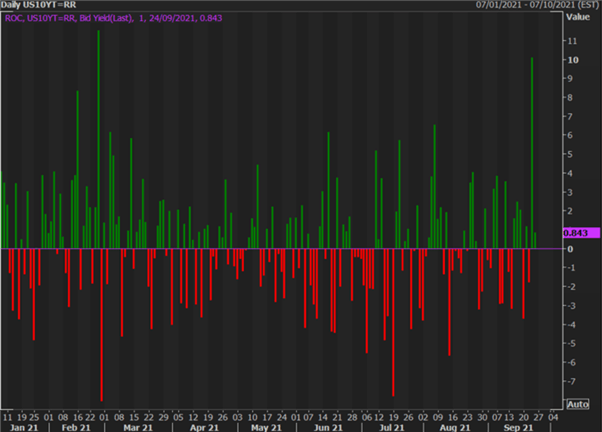Click the 07/01/2021 - 07/10/2021 (EST) date range
The height and width of the screenshot is (432, 602).
[538, 5]
